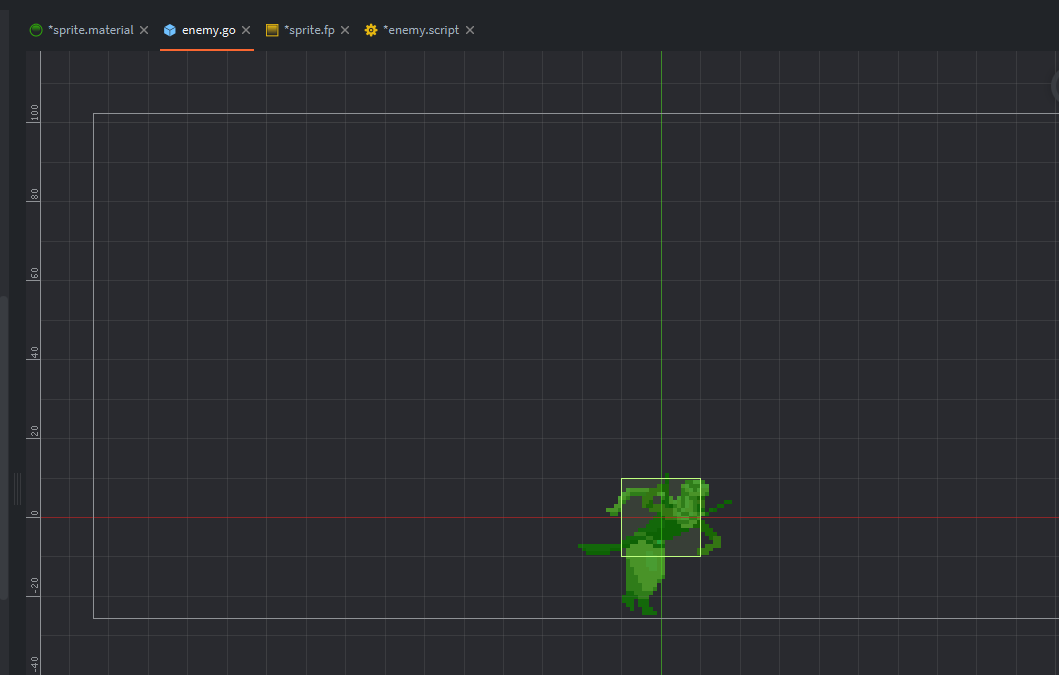
Task: Click the left panel splitter grip handle
Action: tap(17, 489)
